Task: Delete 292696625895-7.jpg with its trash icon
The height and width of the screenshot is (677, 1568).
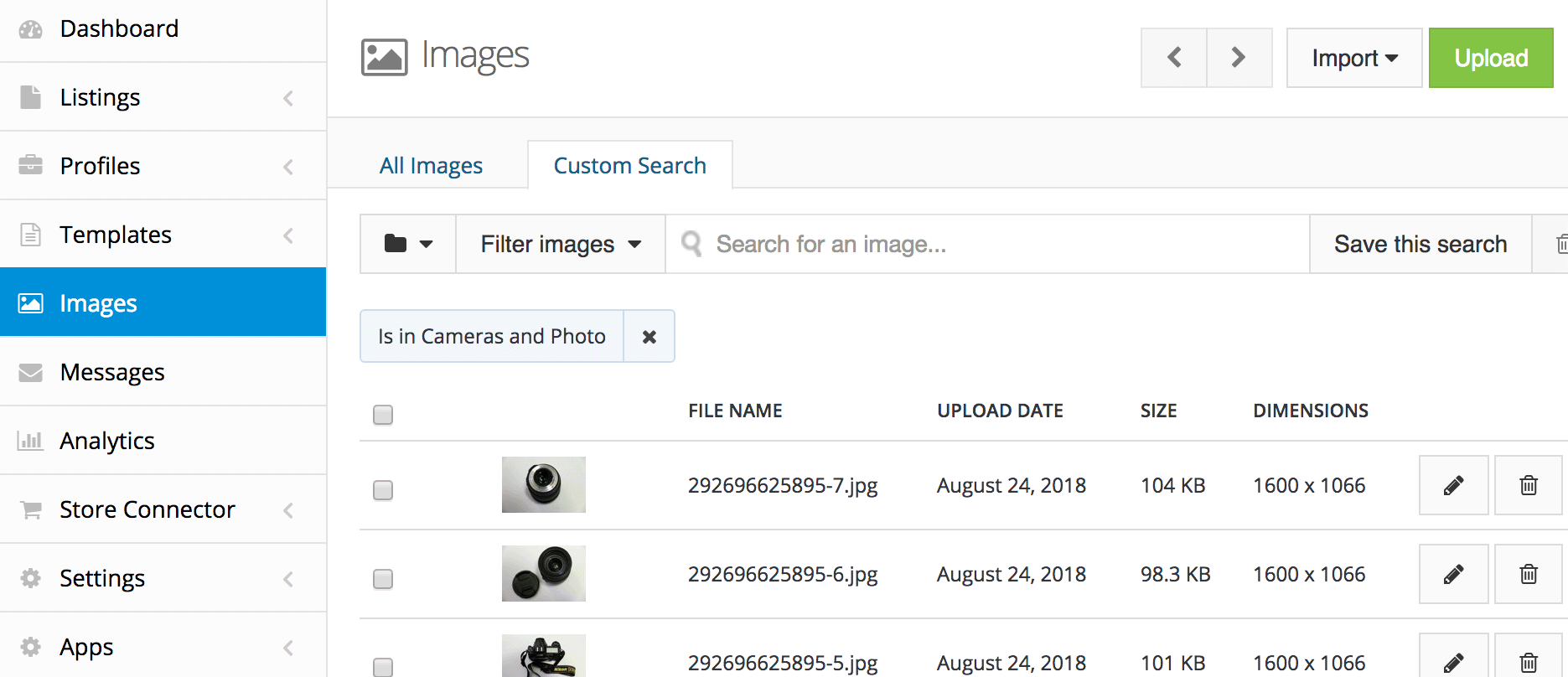Action: coord(1529,485)
